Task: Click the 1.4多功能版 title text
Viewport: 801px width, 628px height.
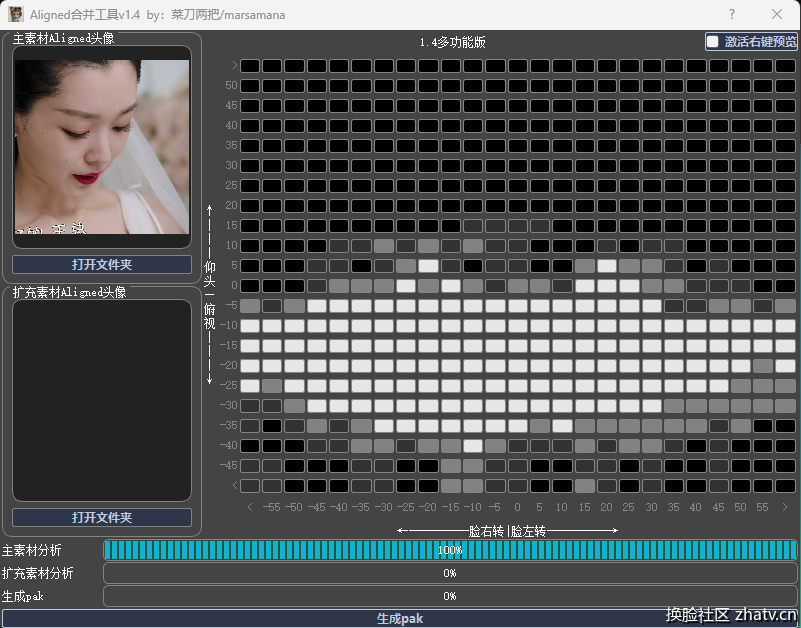Action: [x=453, y=42]
